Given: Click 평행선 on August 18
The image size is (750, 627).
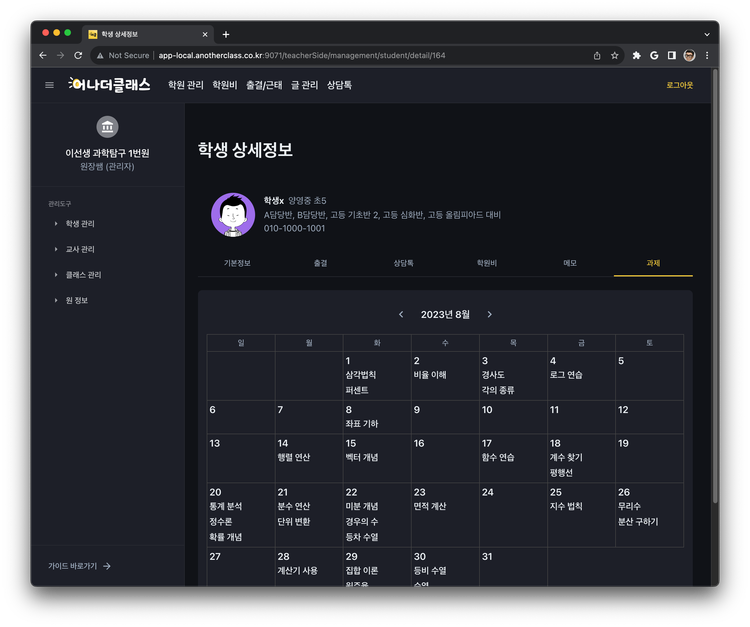Looking at the screenshot, I should coord(561,473).
